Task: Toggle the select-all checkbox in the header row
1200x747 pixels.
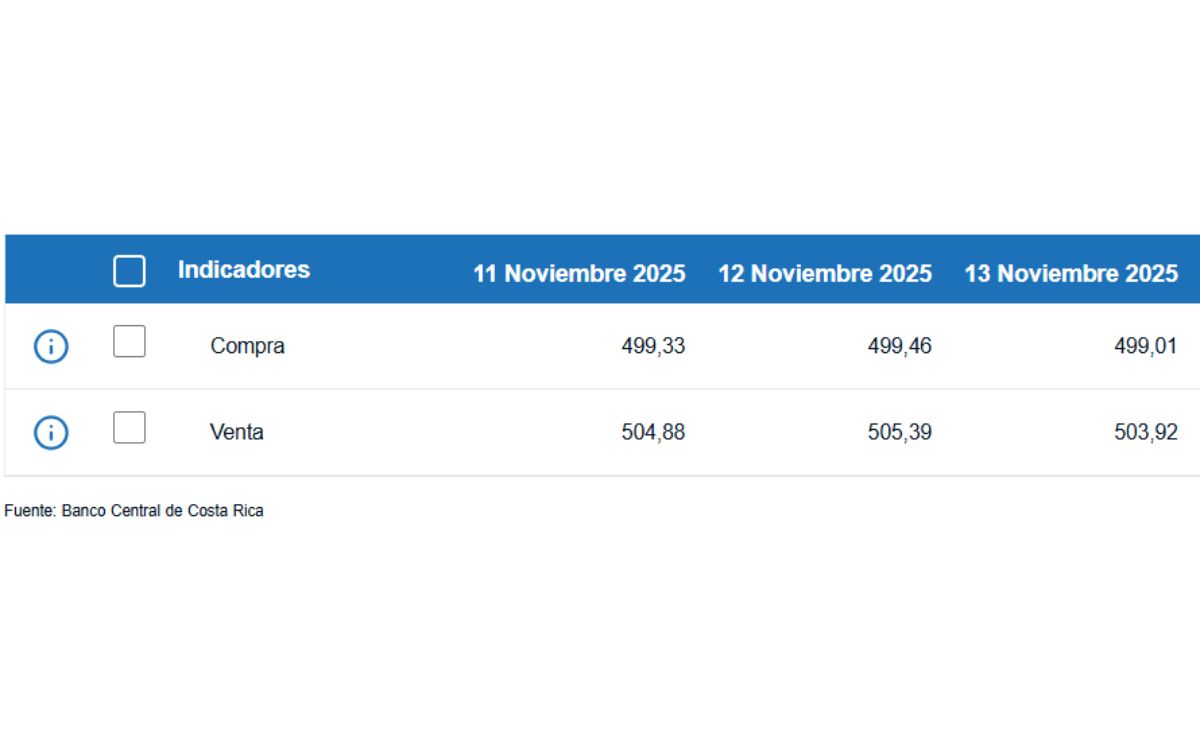Action: pyautogui.click(x=129, y=271)
